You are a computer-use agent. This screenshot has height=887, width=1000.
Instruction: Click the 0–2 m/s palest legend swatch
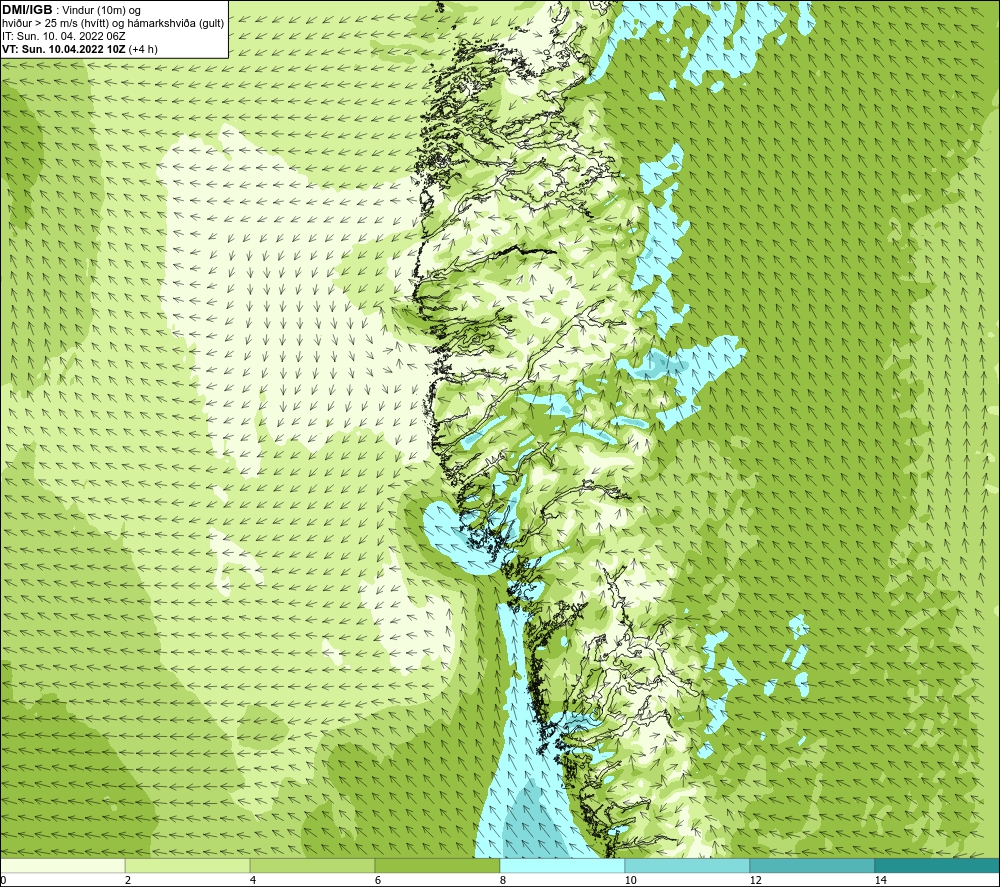click(62, 866)
